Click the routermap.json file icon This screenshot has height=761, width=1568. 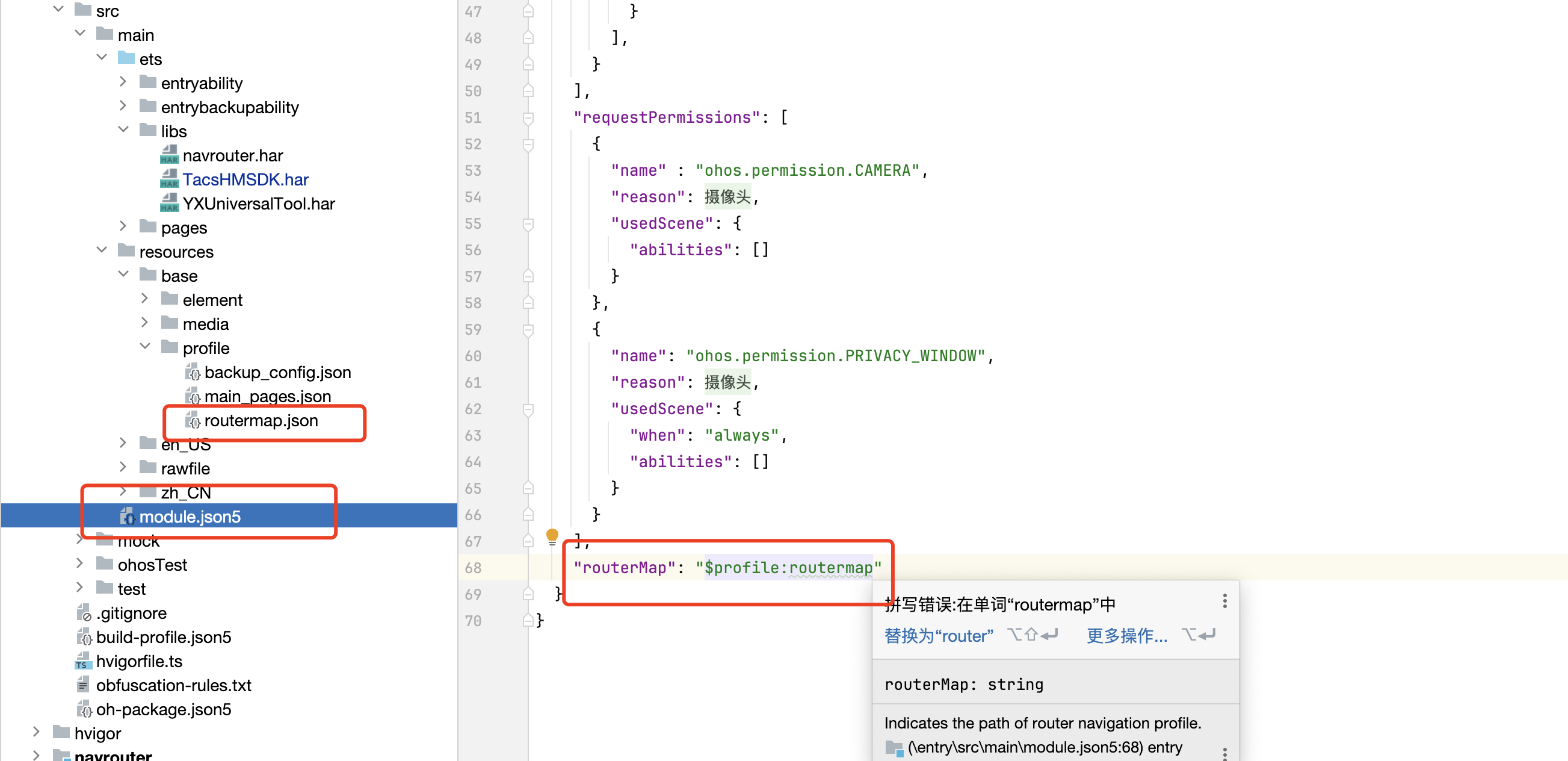point(193,420)
